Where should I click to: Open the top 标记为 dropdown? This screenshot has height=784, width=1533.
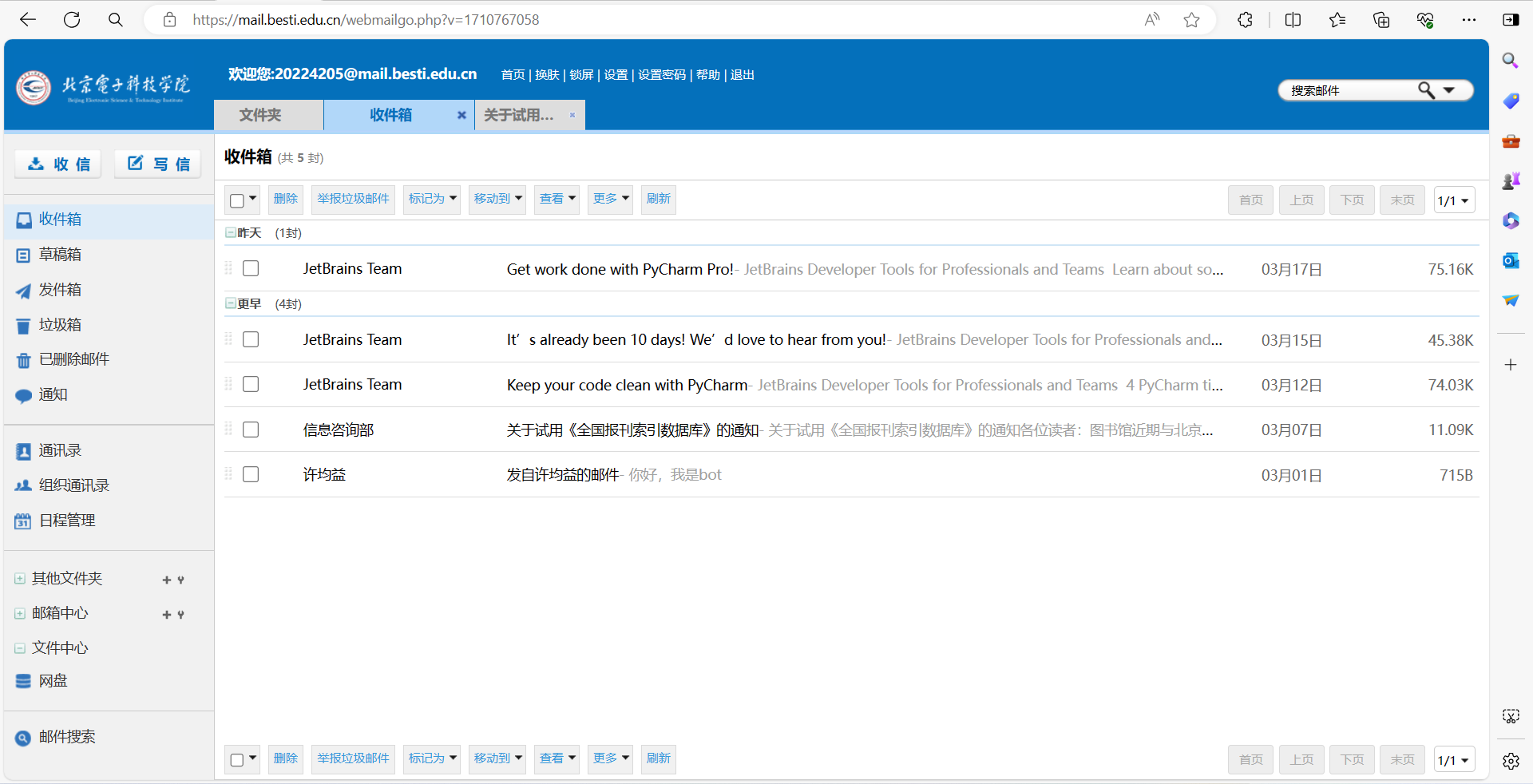point(432,199)
